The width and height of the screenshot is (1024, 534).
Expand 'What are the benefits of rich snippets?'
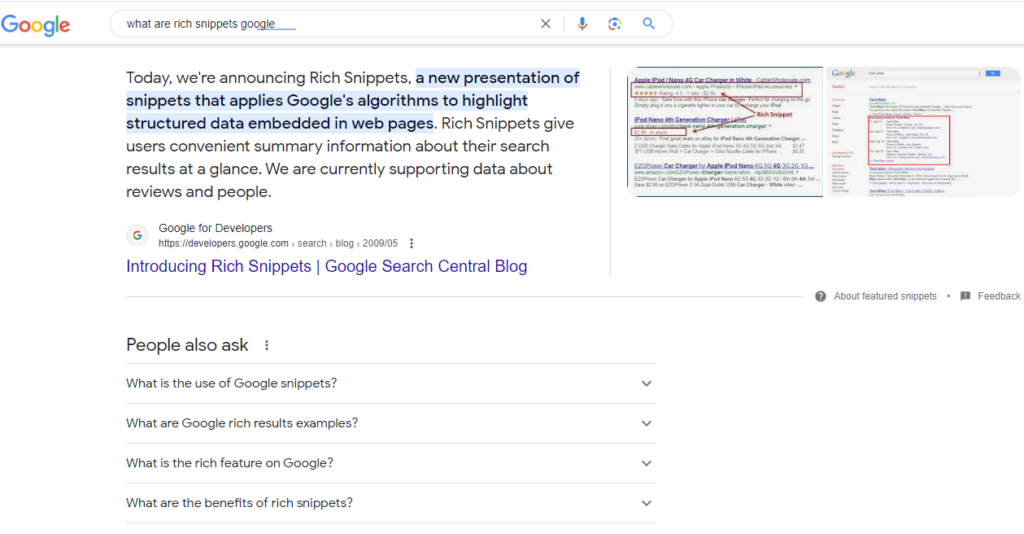(x=391, y=503)
